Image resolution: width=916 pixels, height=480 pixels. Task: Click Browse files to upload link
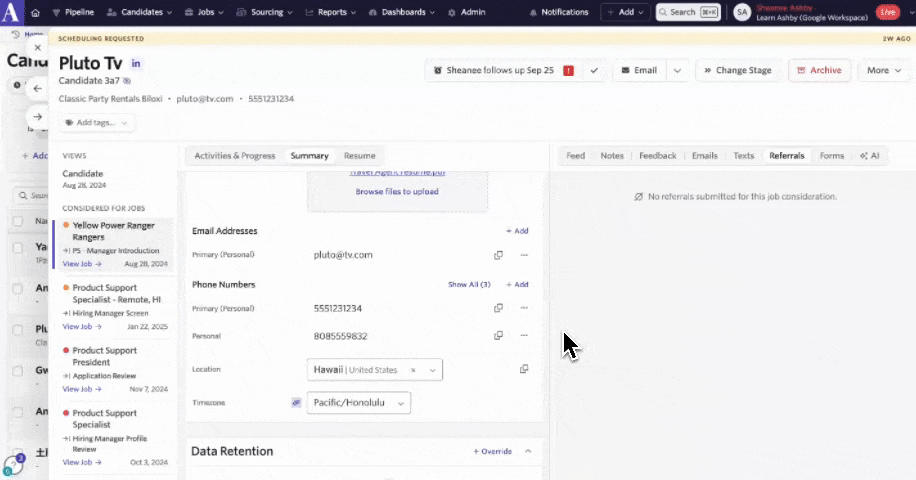[x=397, y=192]
